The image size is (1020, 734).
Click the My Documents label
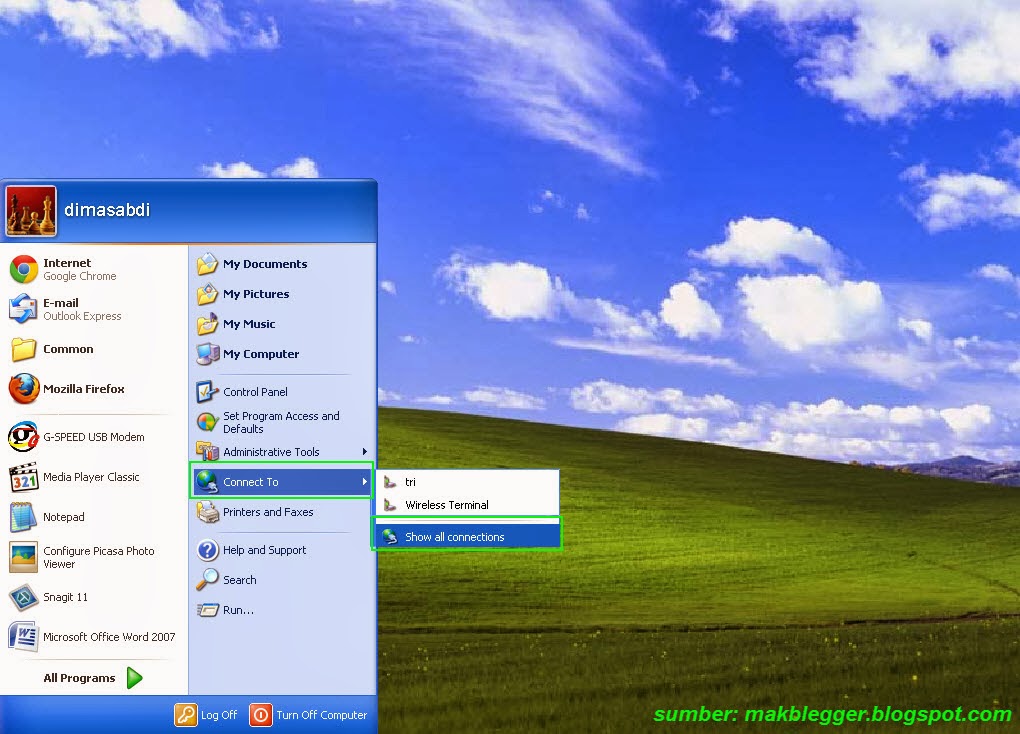[x=265, y=264]
